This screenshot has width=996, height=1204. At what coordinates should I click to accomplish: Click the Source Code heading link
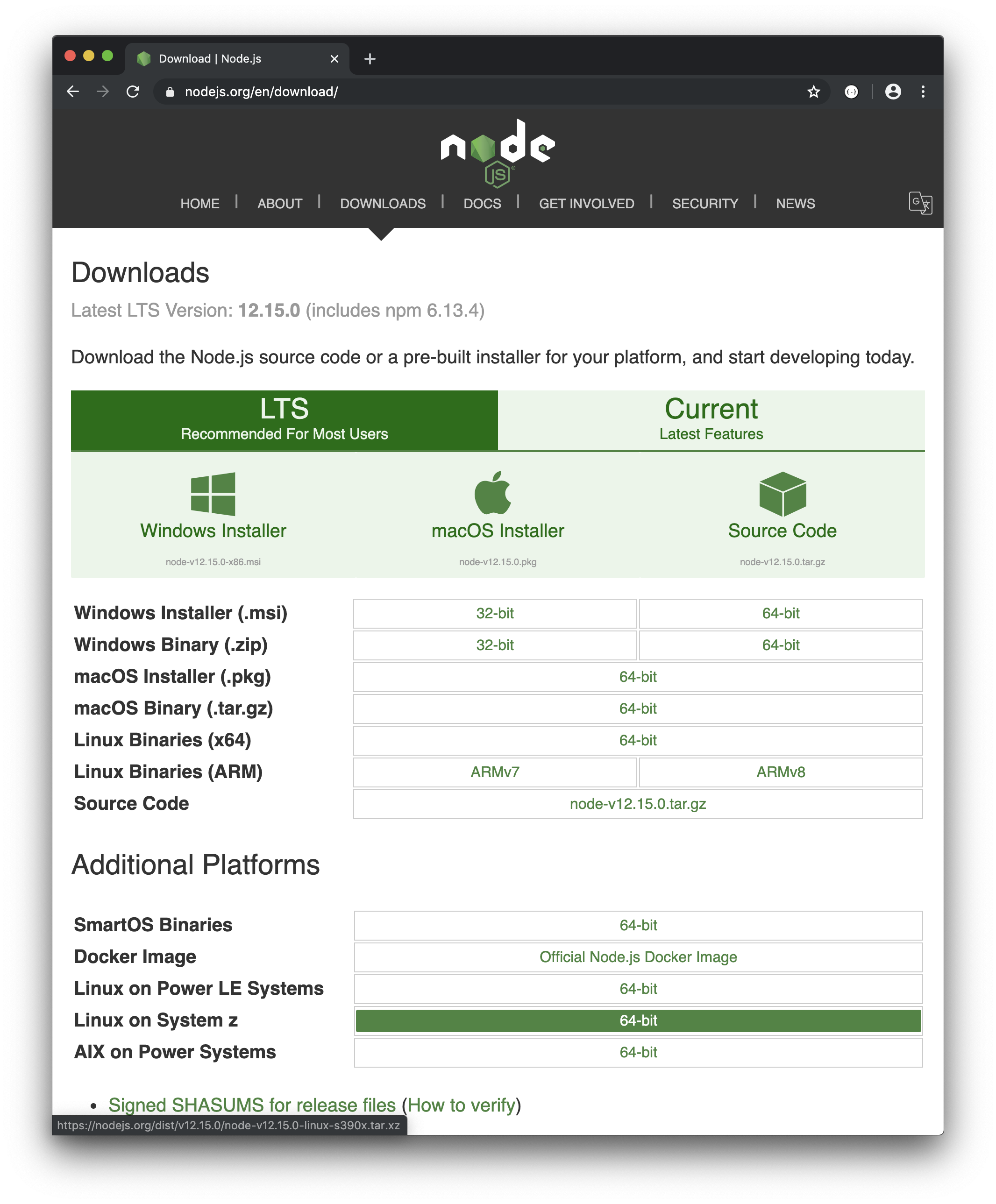[782, 531]
